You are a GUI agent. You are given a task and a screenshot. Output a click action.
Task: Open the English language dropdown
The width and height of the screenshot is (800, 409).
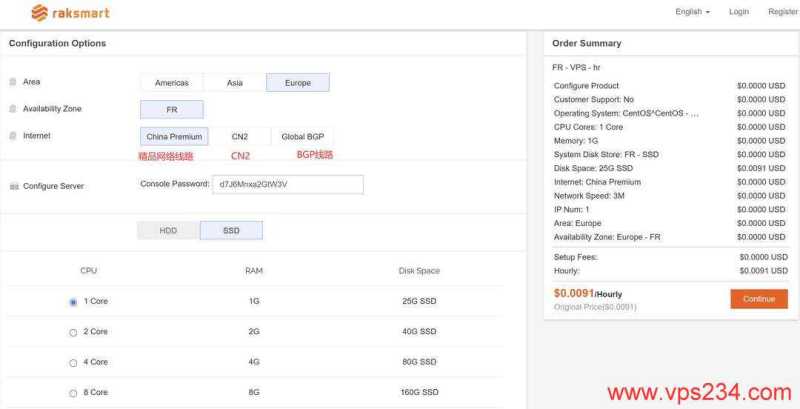tap(693, 12)
